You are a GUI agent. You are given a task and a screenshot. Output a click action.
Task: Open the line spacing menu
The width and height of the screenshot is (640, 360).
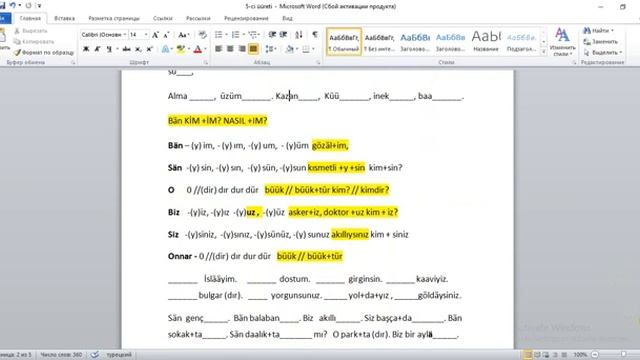270,49
